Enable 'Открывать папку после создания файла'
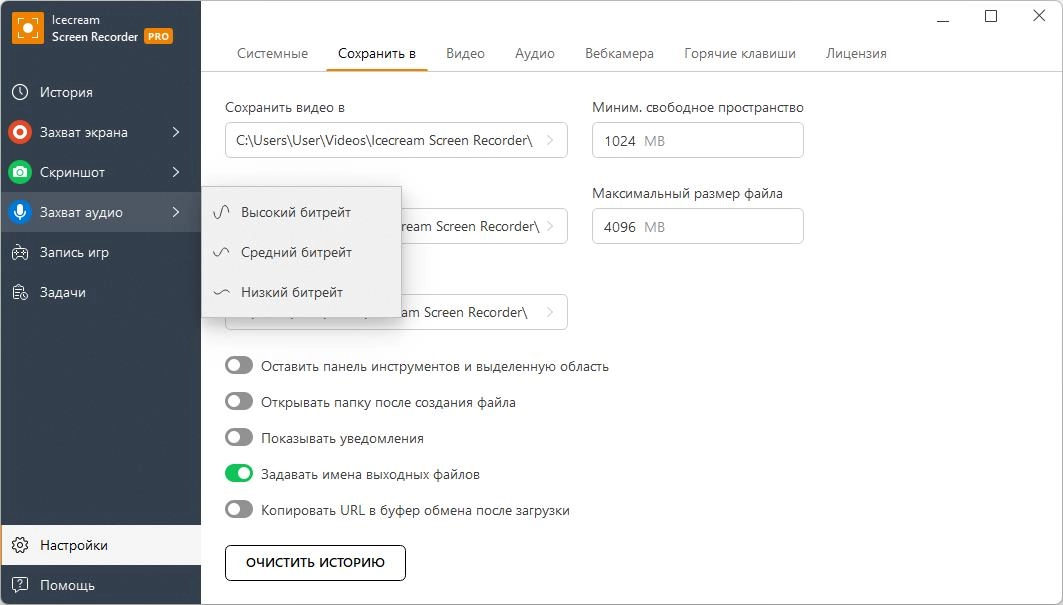The image size is (1063, 605). (x=239, y=402)
